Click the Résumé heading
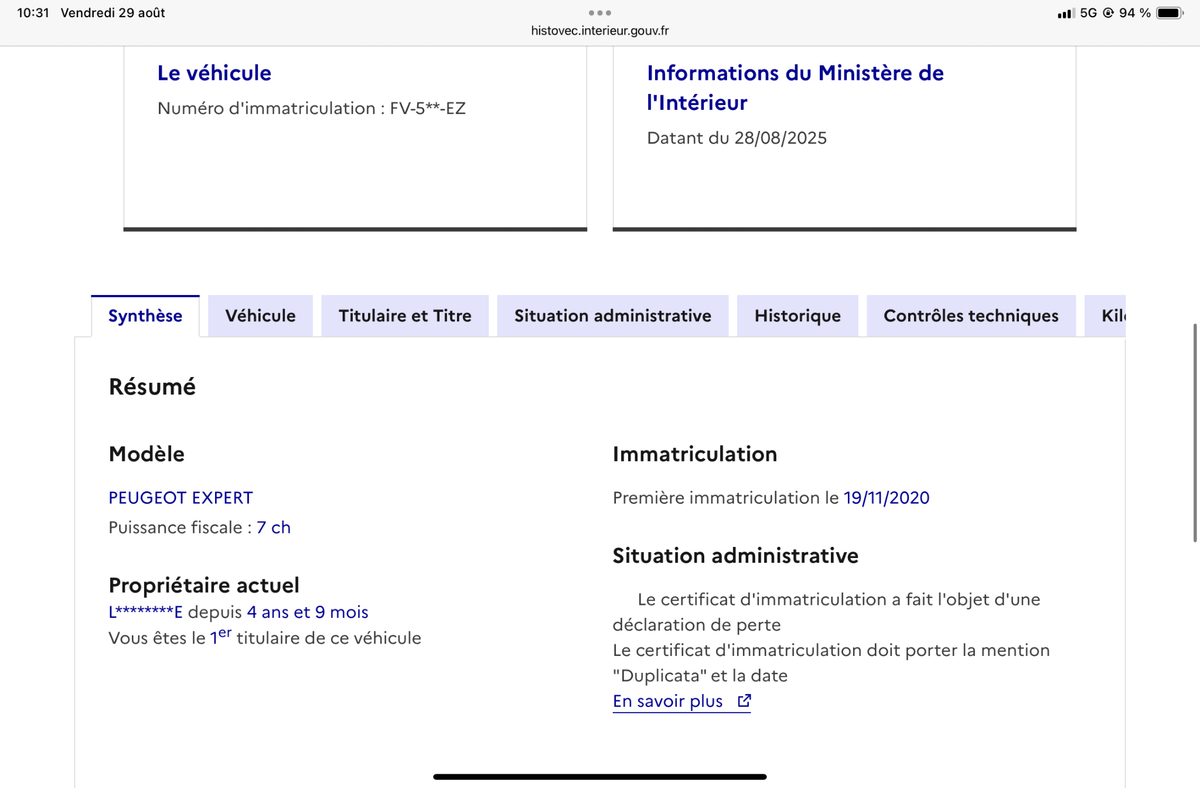1200x788 pixels. 152,387
